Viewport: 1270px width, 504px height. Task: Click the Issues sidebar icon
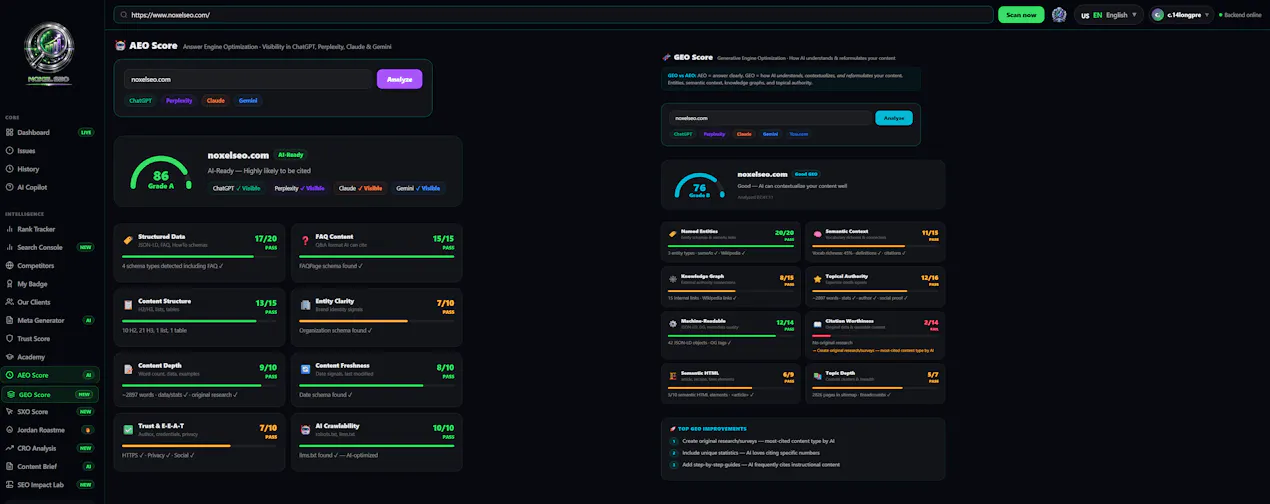pyautogui.click(x=10, y=150)
